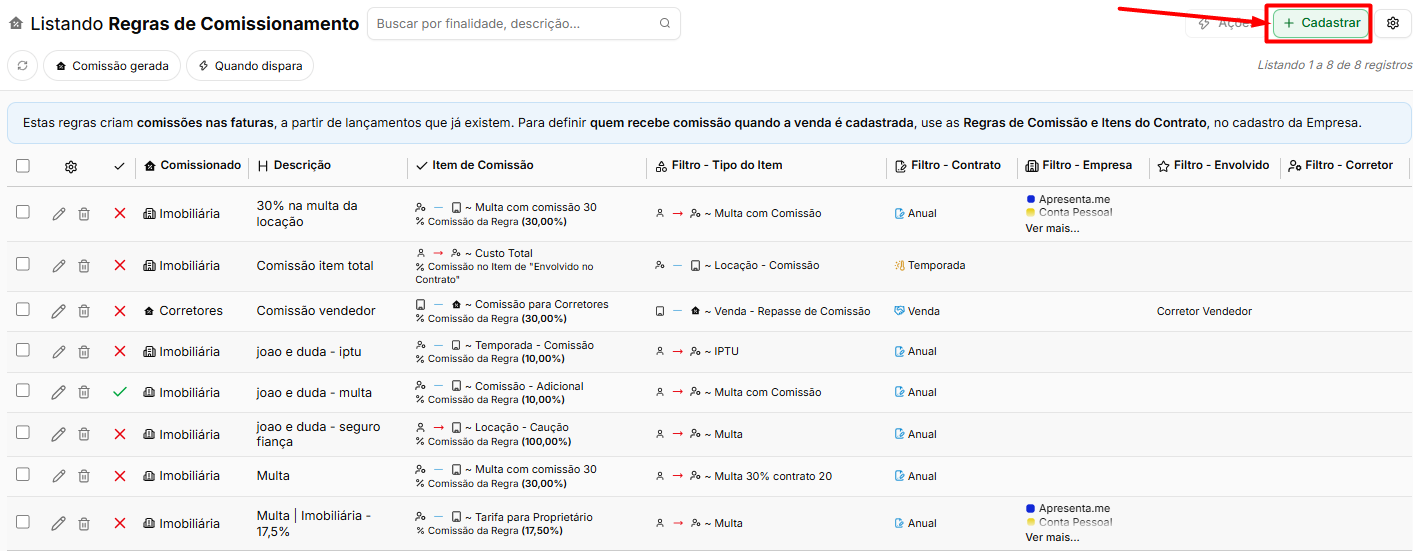The height and width of the screenshot is (551, 1413).
Task: Click the green check on 'joao e duda - multa' row
Action: pos(120,392)
